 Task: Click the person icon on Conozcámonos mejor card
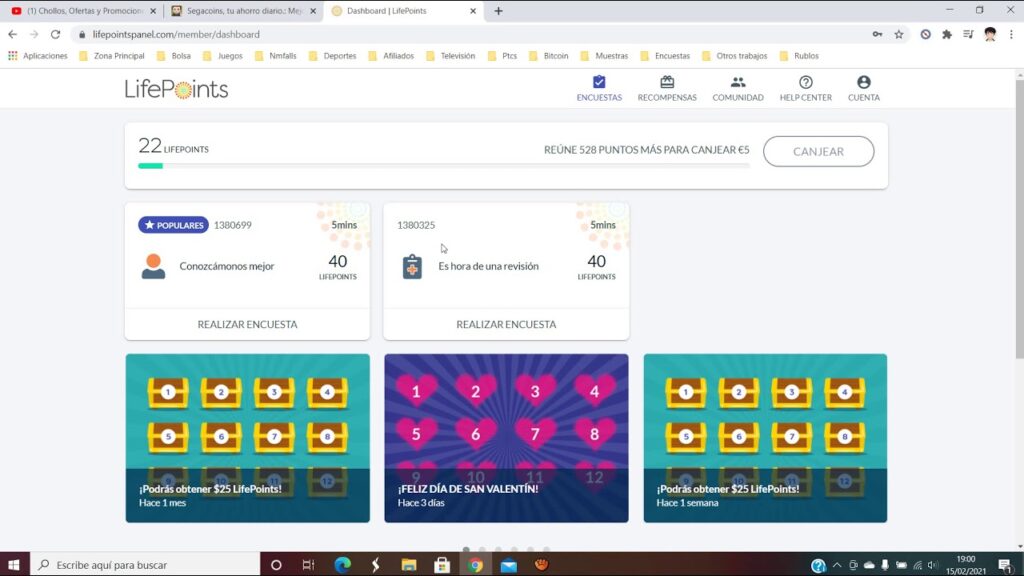click(153, 266)
